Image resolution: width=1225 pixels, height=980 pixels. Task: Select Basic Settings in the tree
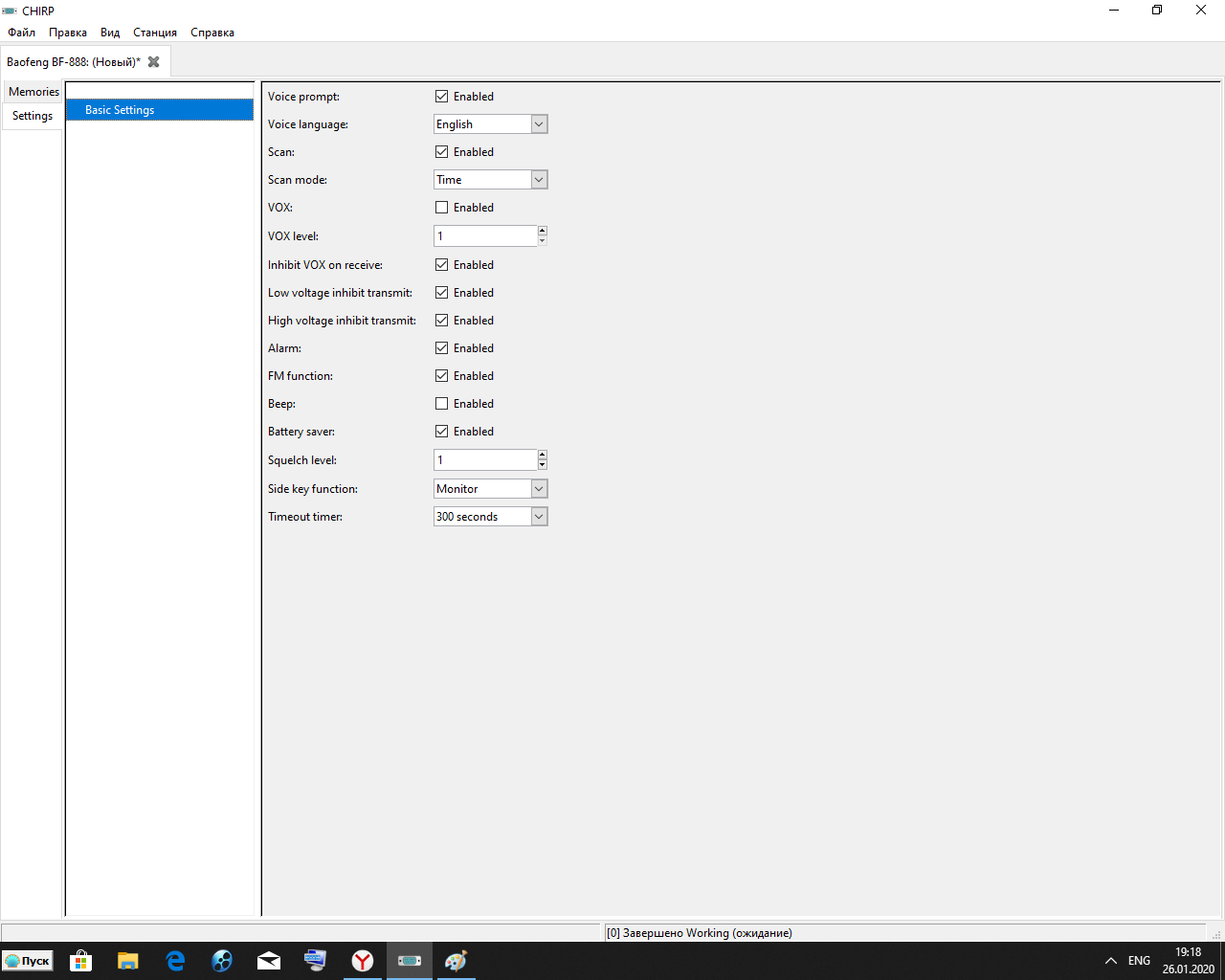pyautogui.click(x=160, y=110)
